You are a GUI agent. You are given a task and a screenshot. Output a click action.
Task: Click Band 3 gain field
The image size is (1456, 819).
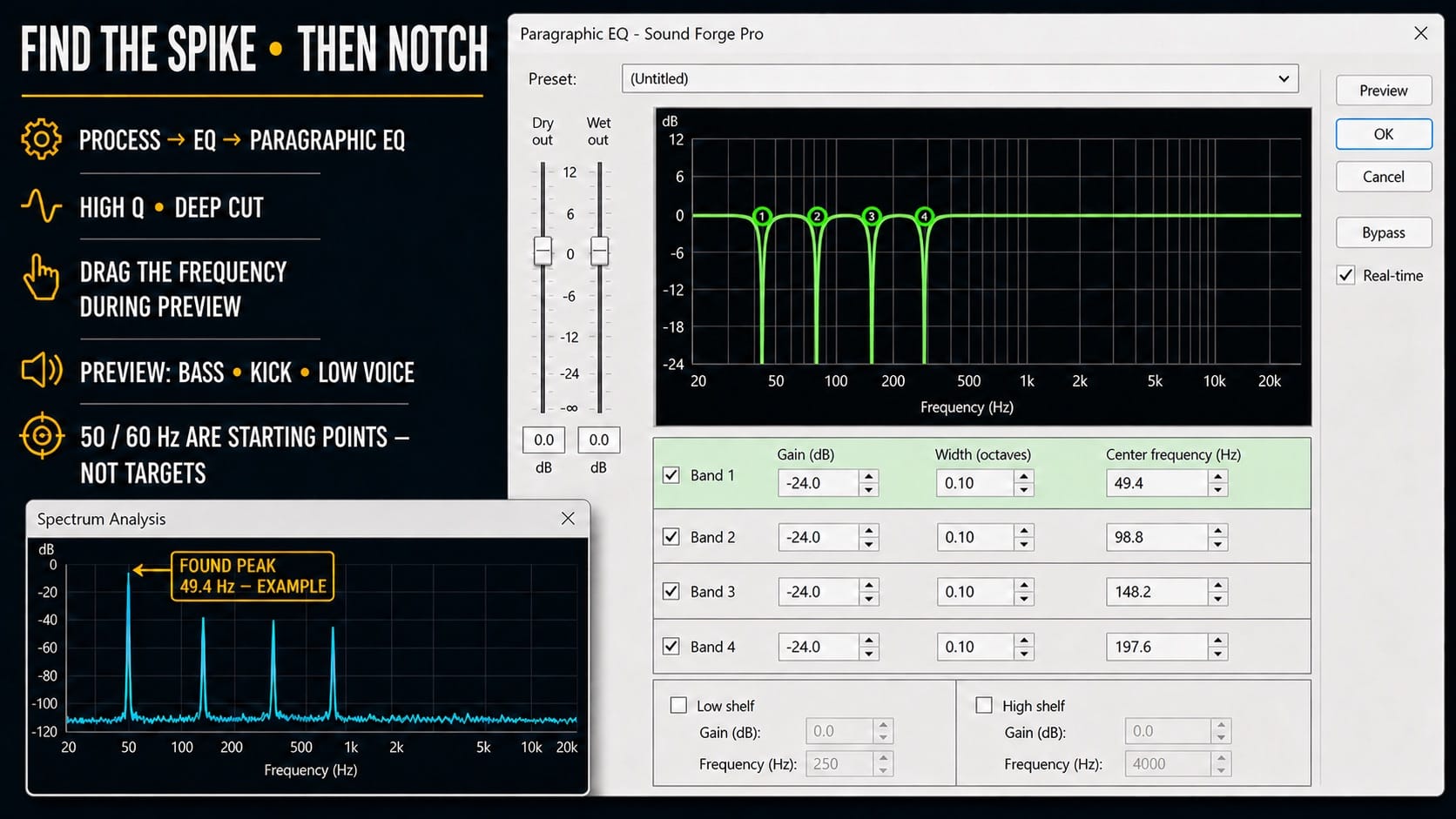[x=819, y=592]
